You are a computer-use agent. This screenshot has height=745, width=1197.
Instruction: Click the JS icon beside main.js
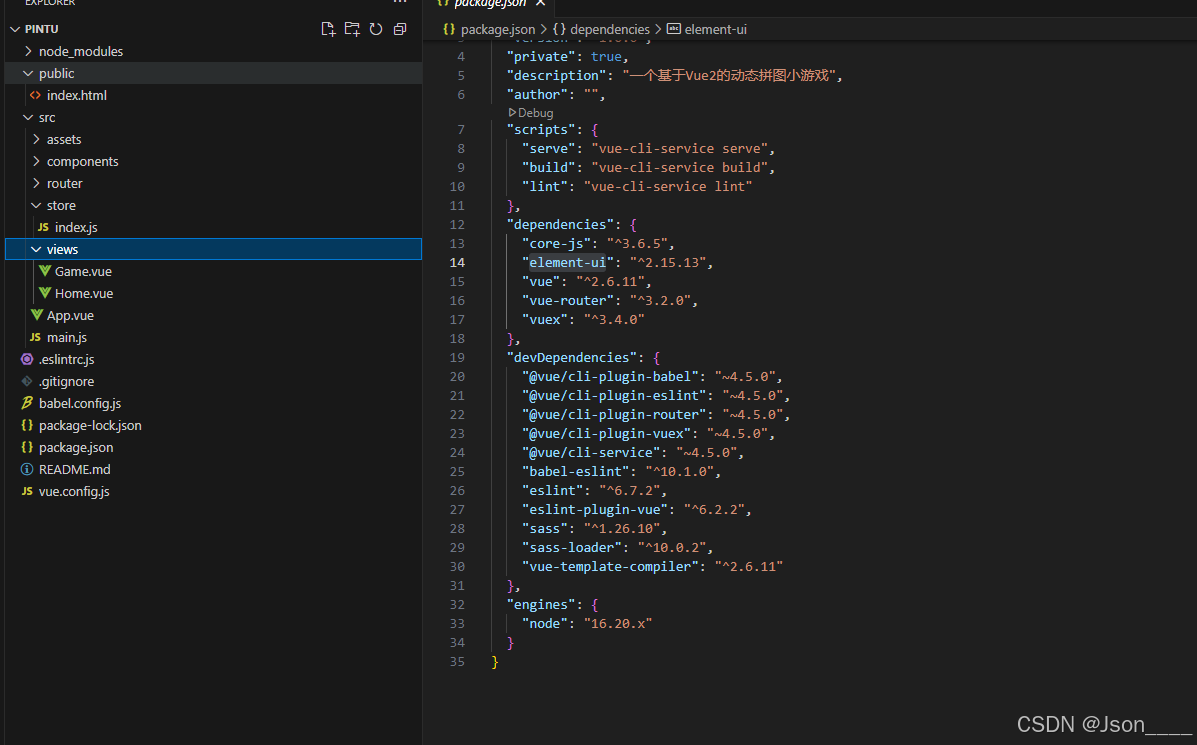pyautogui.click(x=35, y=337)
